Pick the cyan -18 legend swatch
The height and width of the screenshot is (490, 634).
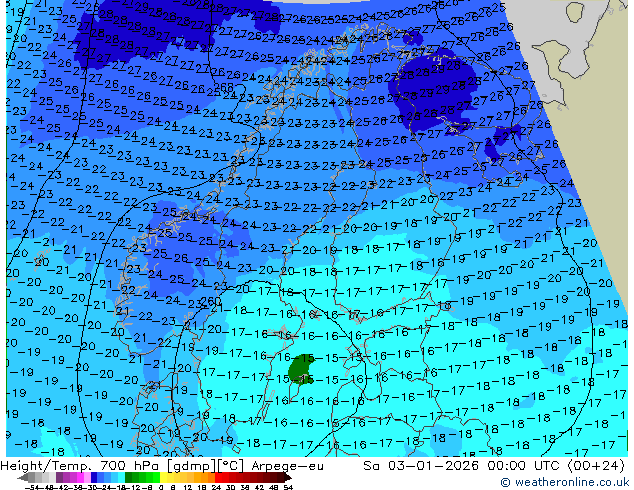tap(122, 477)
